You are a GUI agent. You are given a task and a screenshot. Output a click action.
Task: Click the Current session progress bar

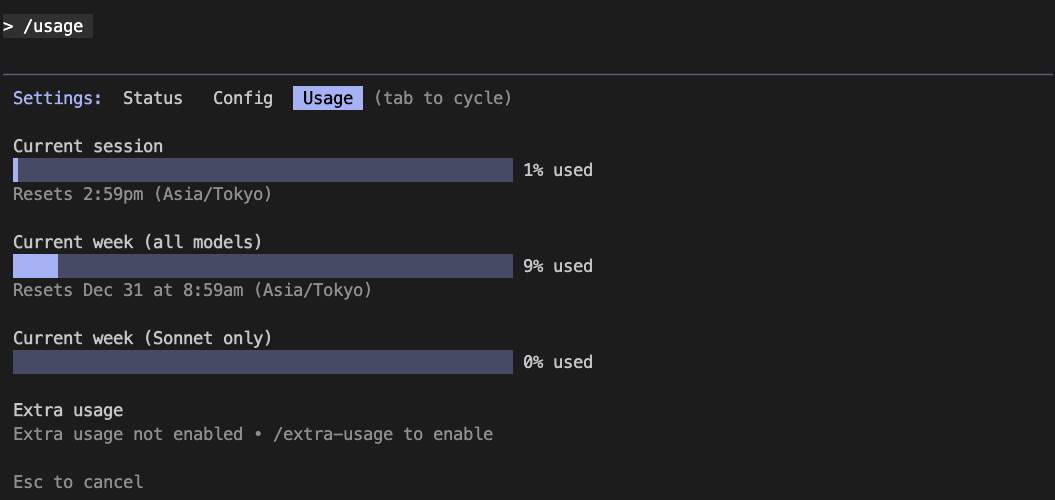tap(263, 170)
